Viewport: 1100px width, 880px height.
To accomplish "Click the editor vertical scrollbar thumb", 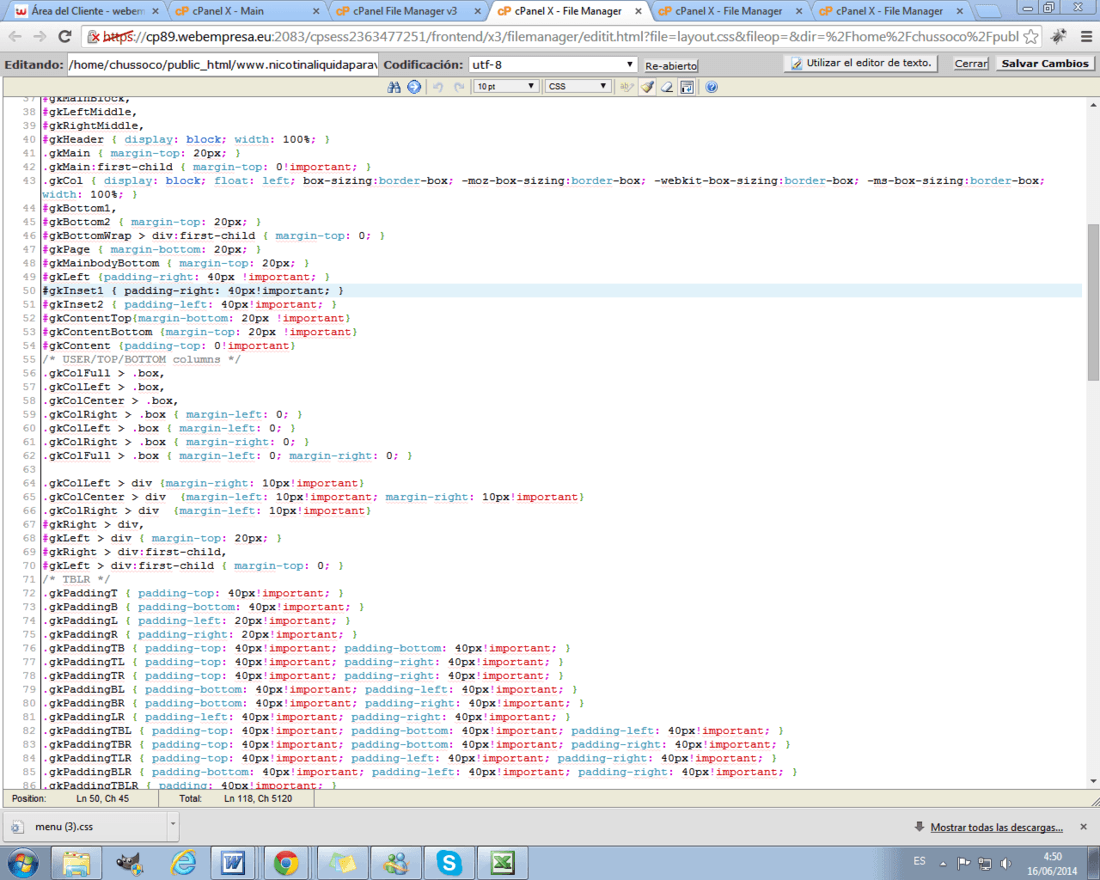I will [x=1093, y=302].
